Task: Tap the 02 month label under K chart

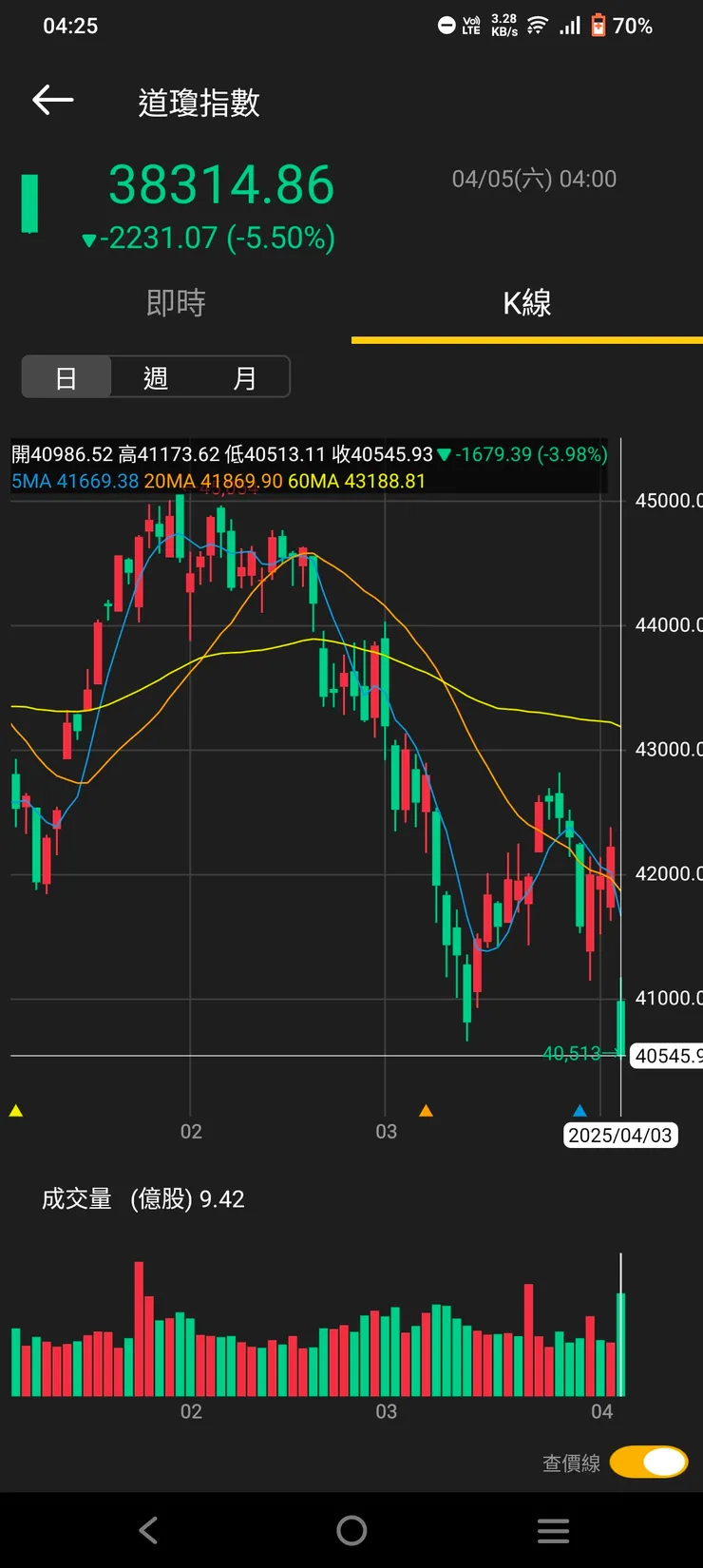Action: [191, 1131]
